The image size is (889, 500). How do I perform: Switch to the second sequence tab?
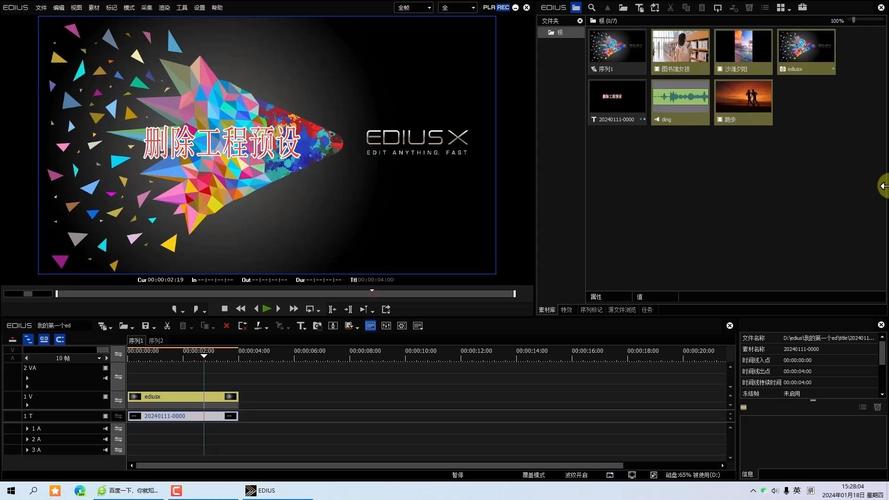[156, 341]
